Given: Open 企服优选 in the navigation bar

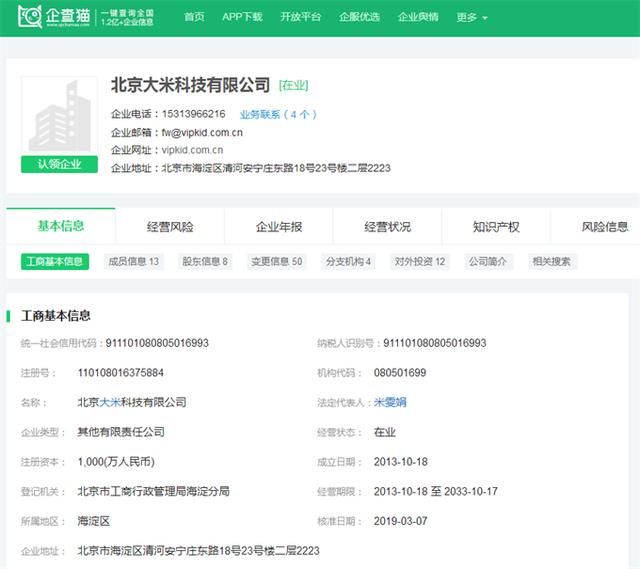Looking at the screenshot, I should (x=360, y=17).
